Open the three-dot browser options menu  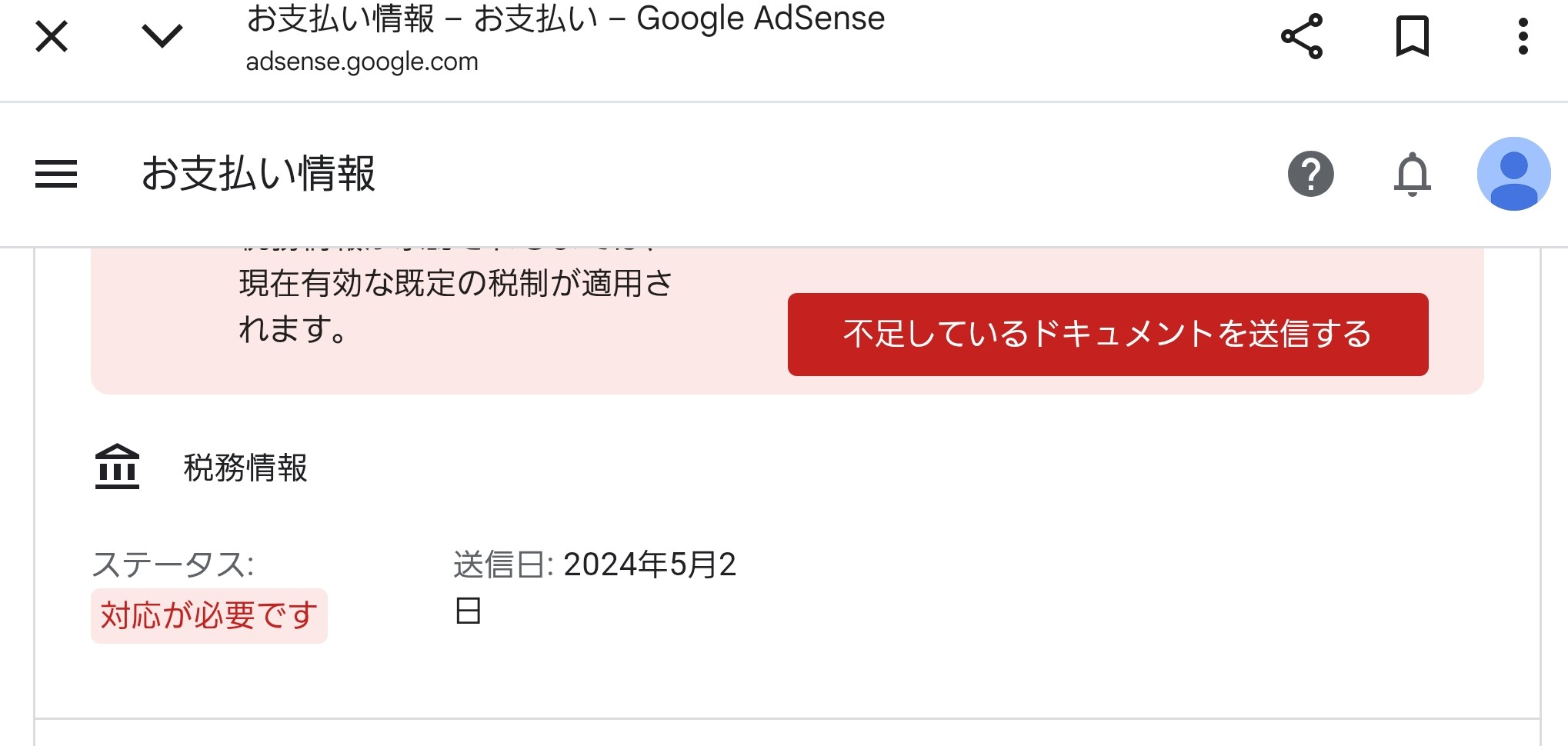pos(1523,37)
